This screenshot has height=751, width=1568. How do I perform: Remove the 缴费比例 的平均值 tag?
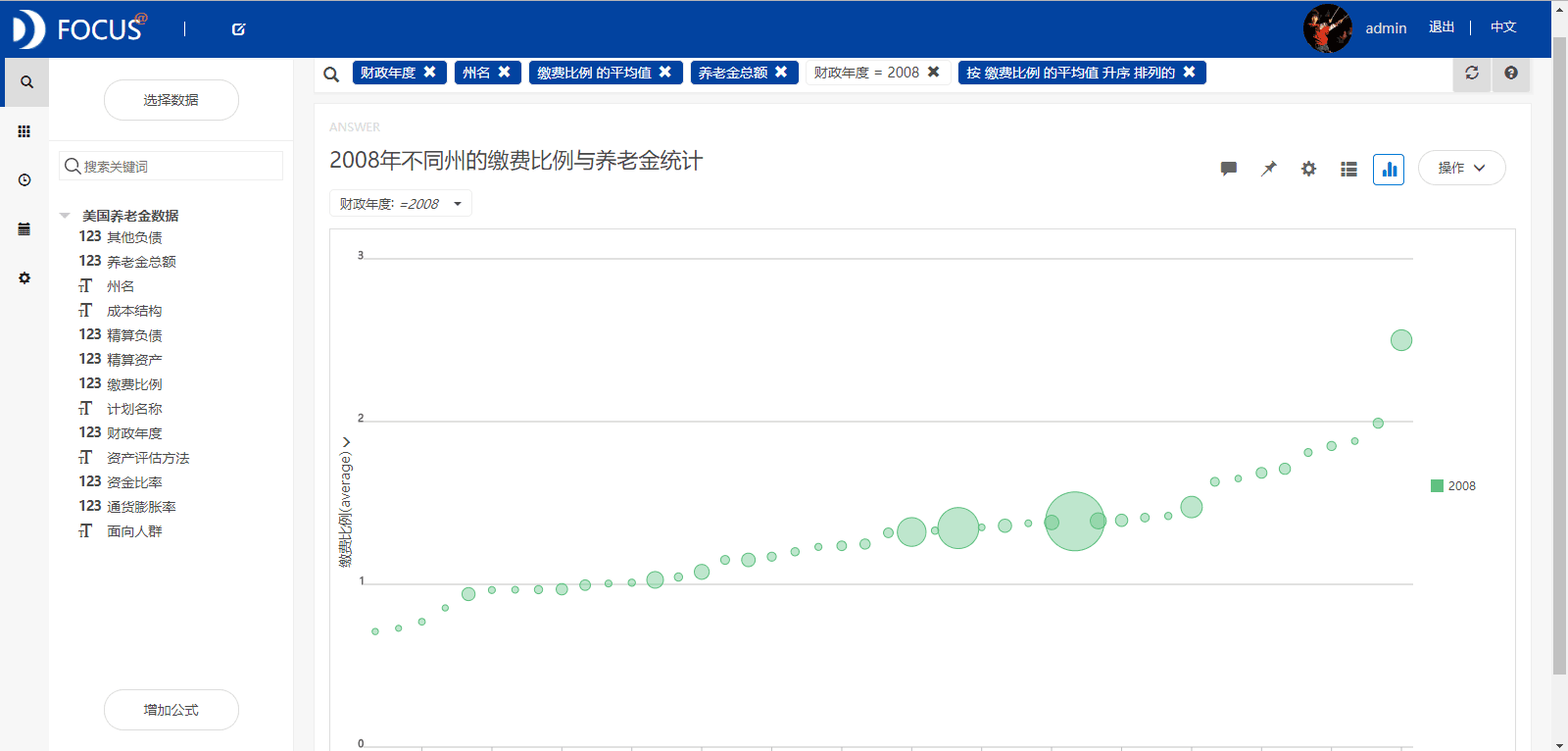[665, 72]
